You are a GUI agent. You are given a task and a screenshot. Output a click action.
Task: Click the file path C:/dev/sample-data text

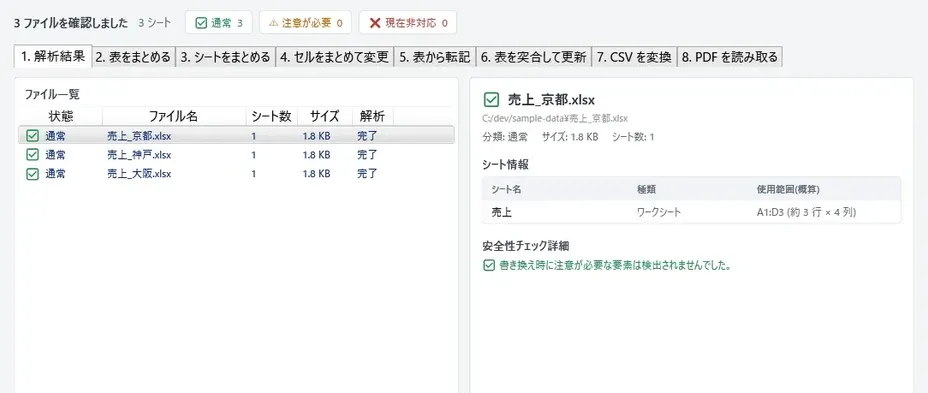pyautogui.click(x=555, y=118)
